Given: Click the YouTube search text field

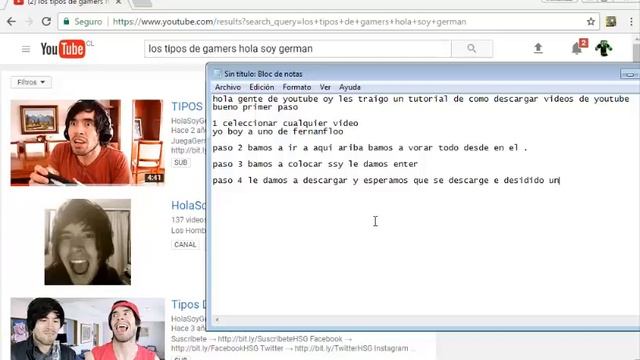Looking at the screenshot, I should 298,49.
